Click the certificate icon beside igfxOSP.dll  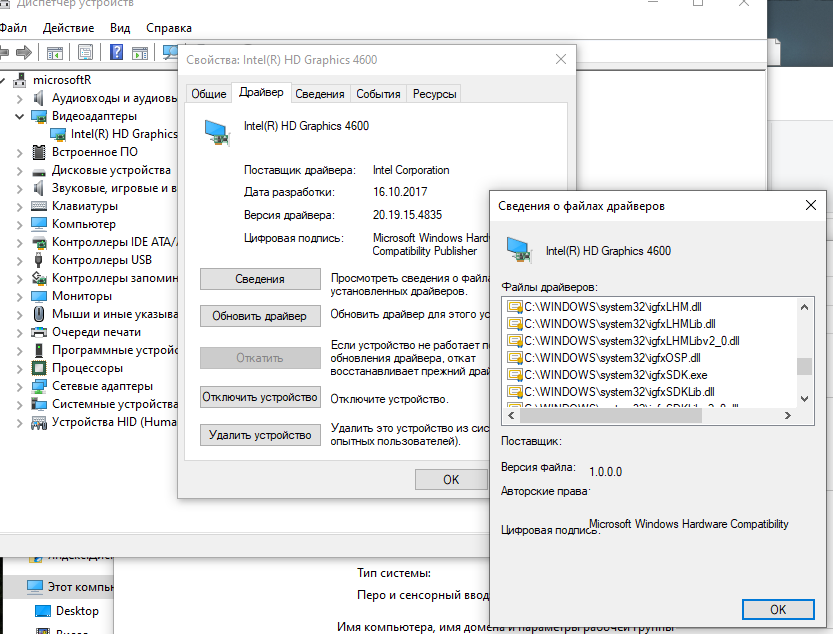(514, 358)
